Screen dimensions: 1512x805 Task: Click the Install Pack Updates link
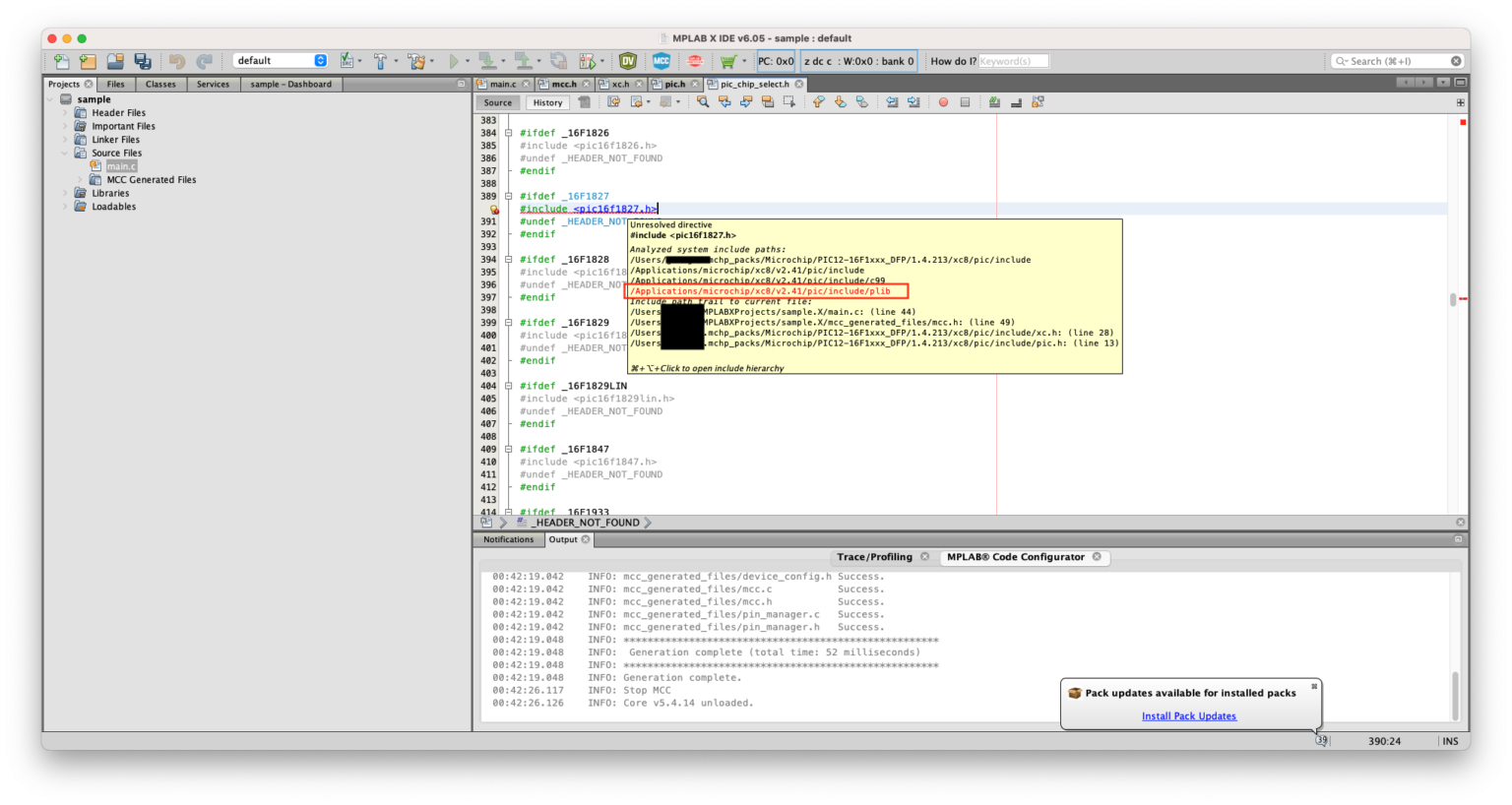[x=1188, y=715]
